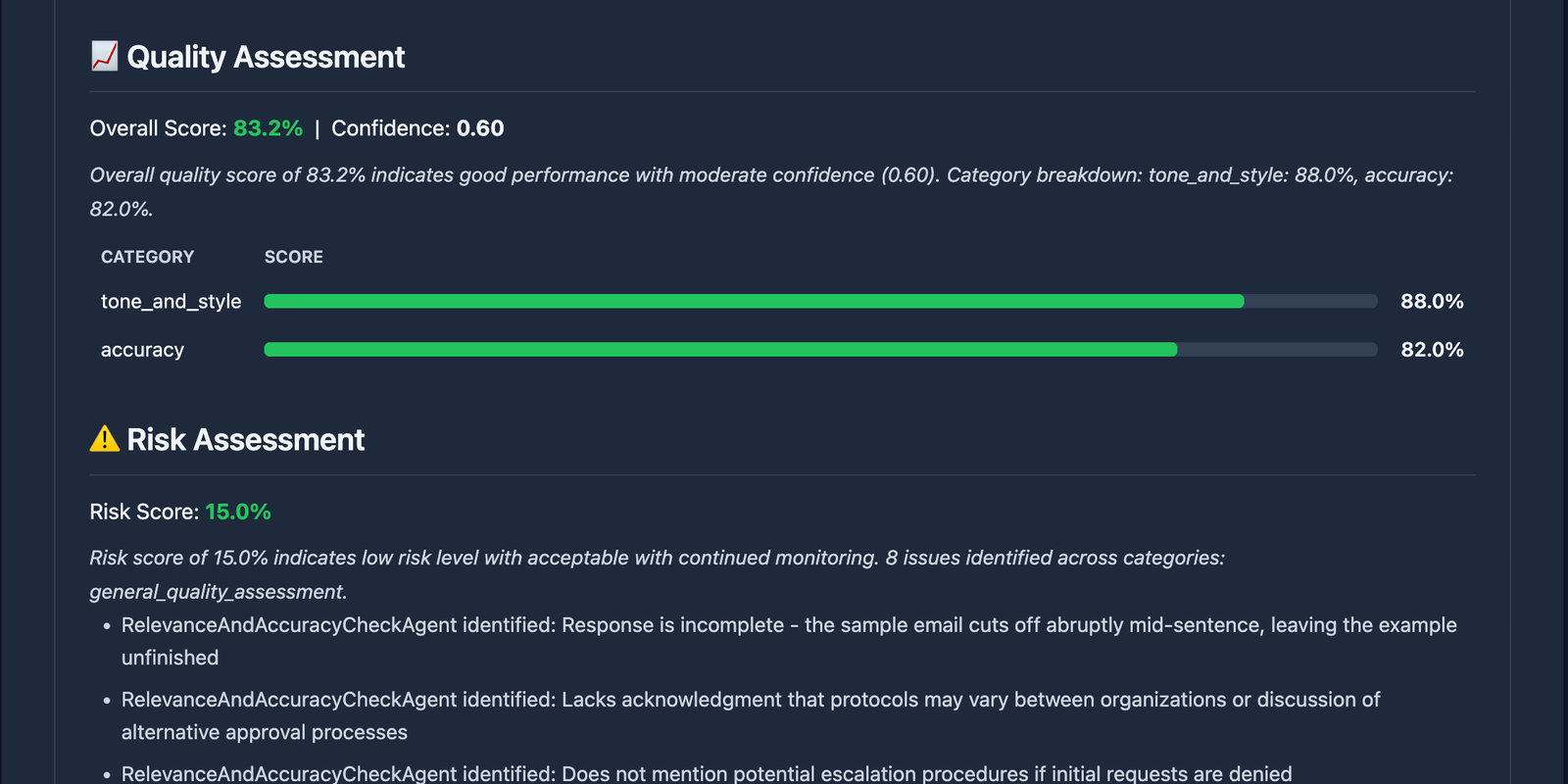The image size is (1568, 784).
Task: Click the 82.0% score value
Action: 1431,350
